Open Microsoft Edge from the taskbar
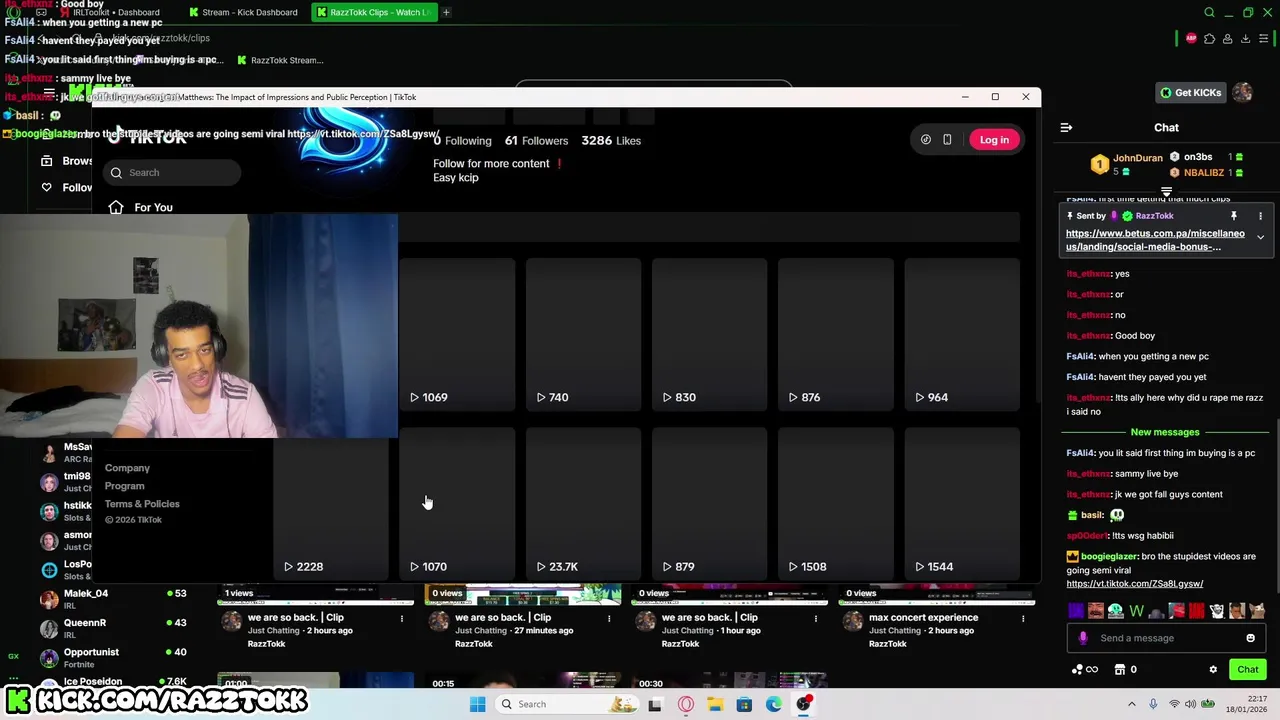Screen dimensions: 1280x720 774,704
